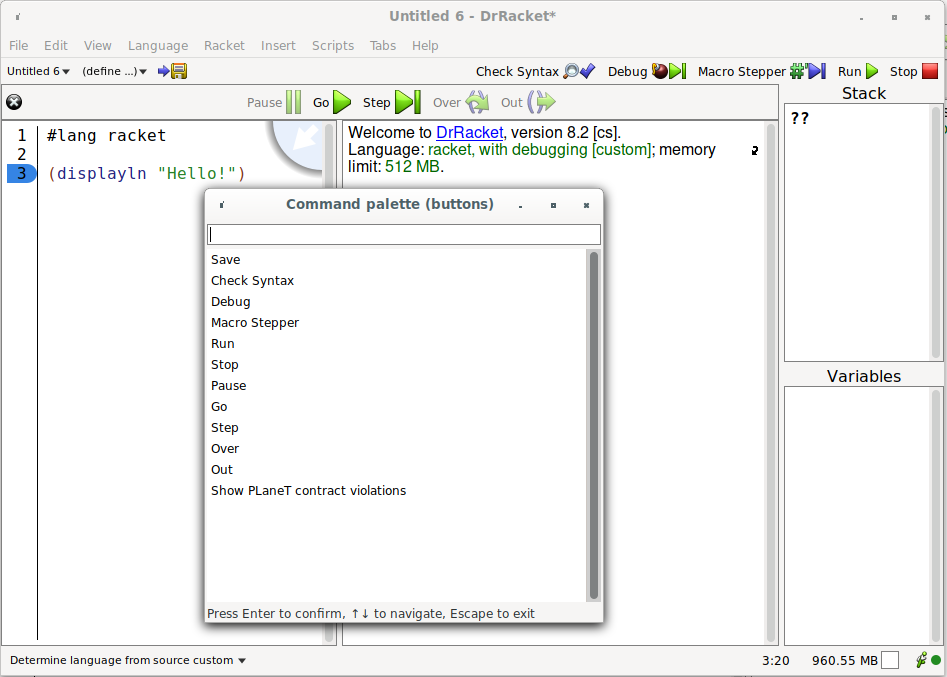Click the curved arrow icon in the interactions pane

click(754, 150)
